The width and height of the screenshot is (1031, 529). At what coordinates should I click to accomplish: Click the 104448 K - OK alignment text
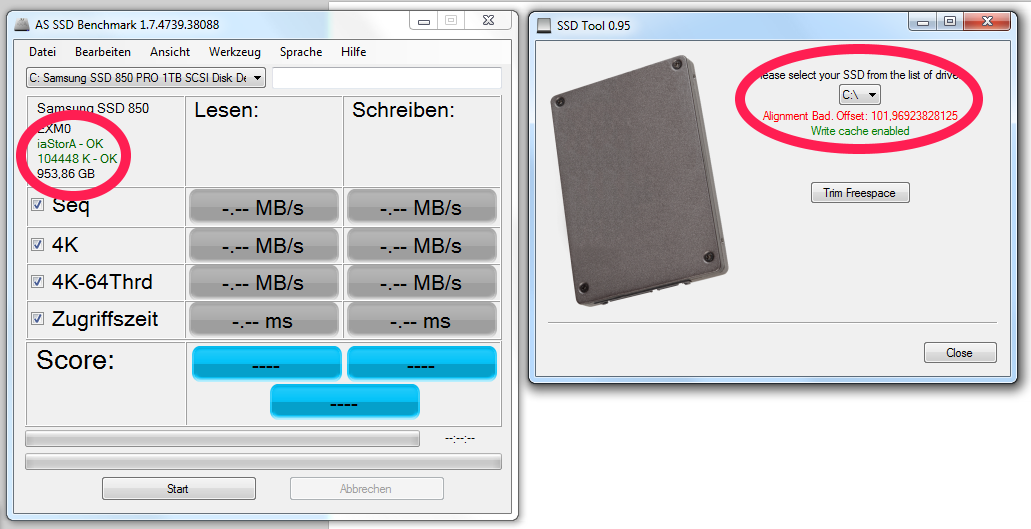click(77, 158)
